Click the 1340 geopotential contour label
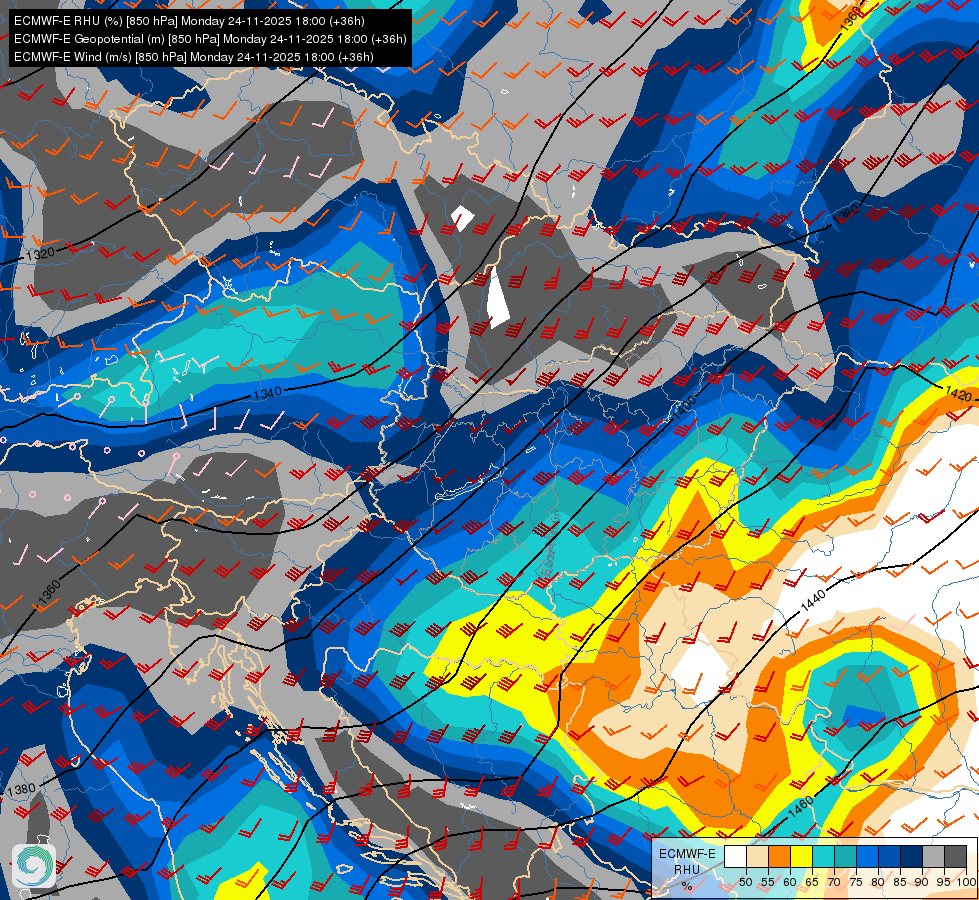This screenshot has width=979, height=900. tap(267, 393)
